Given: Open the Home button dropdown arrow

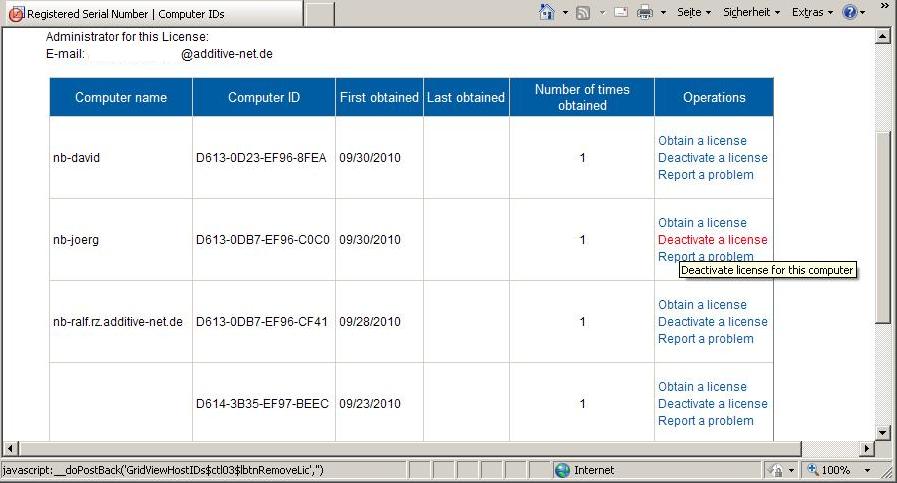Looking at the screenshot, I should point(565,13).
